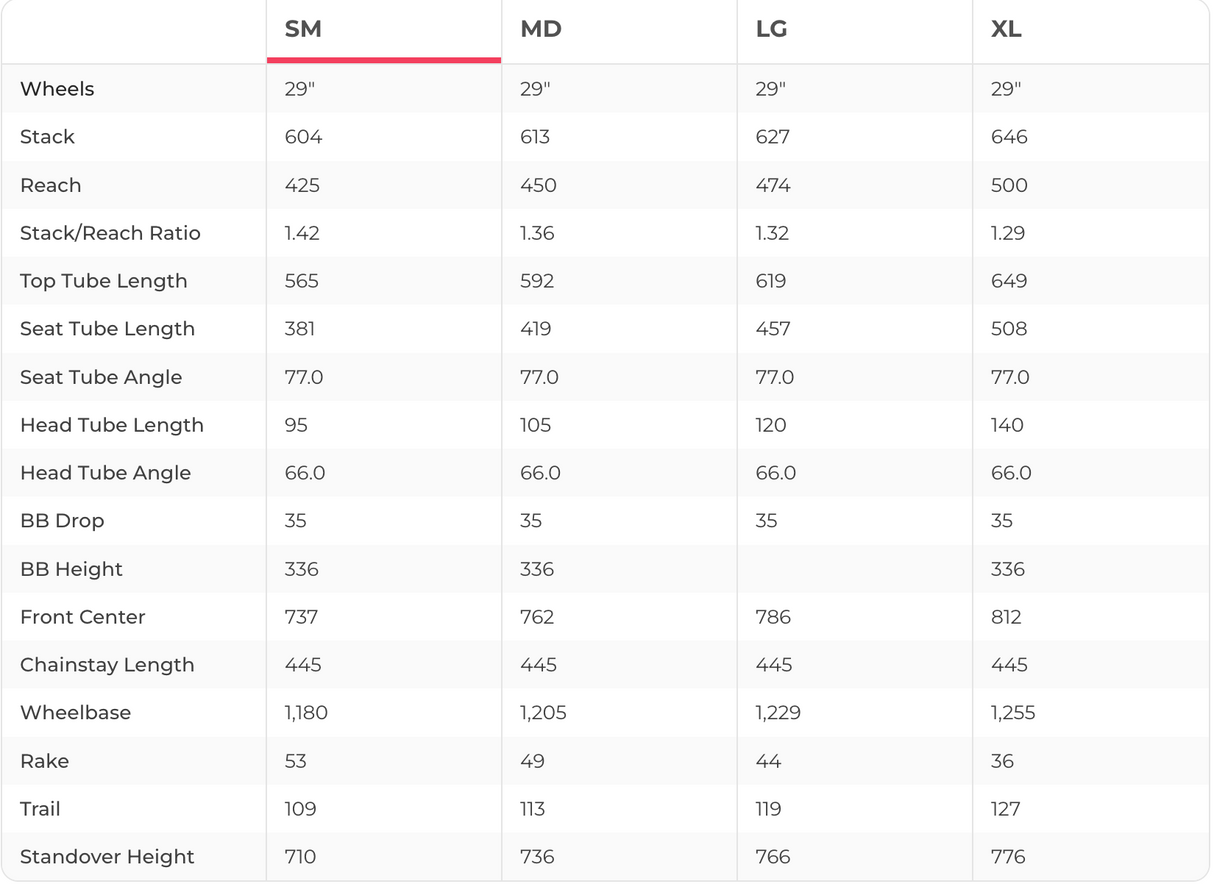
Task: Click the SM reach value 425
Action: pyautogui.click(x=302, y=185)
